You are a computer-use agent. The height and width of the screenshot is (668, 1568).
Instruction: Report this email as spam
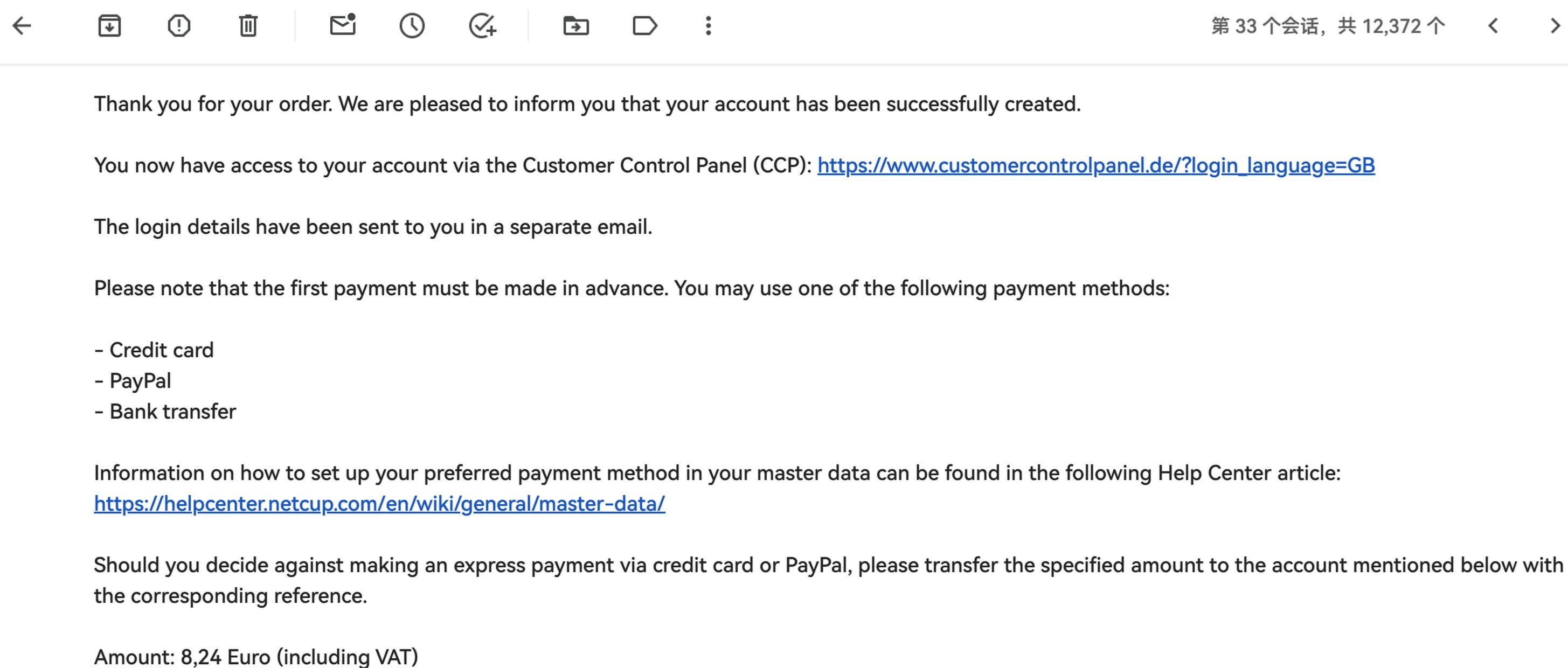click(179, 25)
